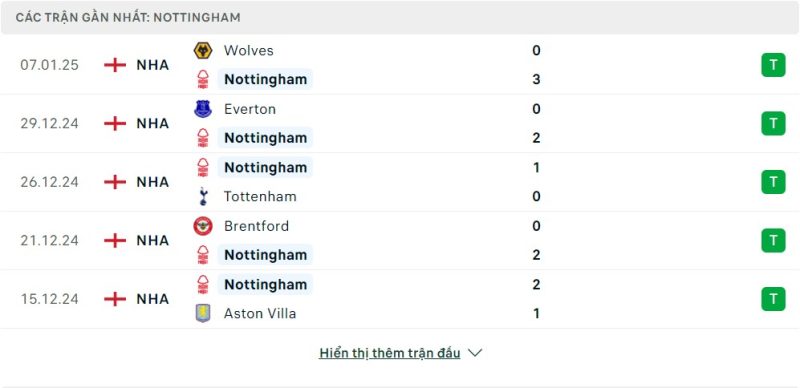Click the score 3 in Wolves match
The image size is (800, 388).
point(536,80)
